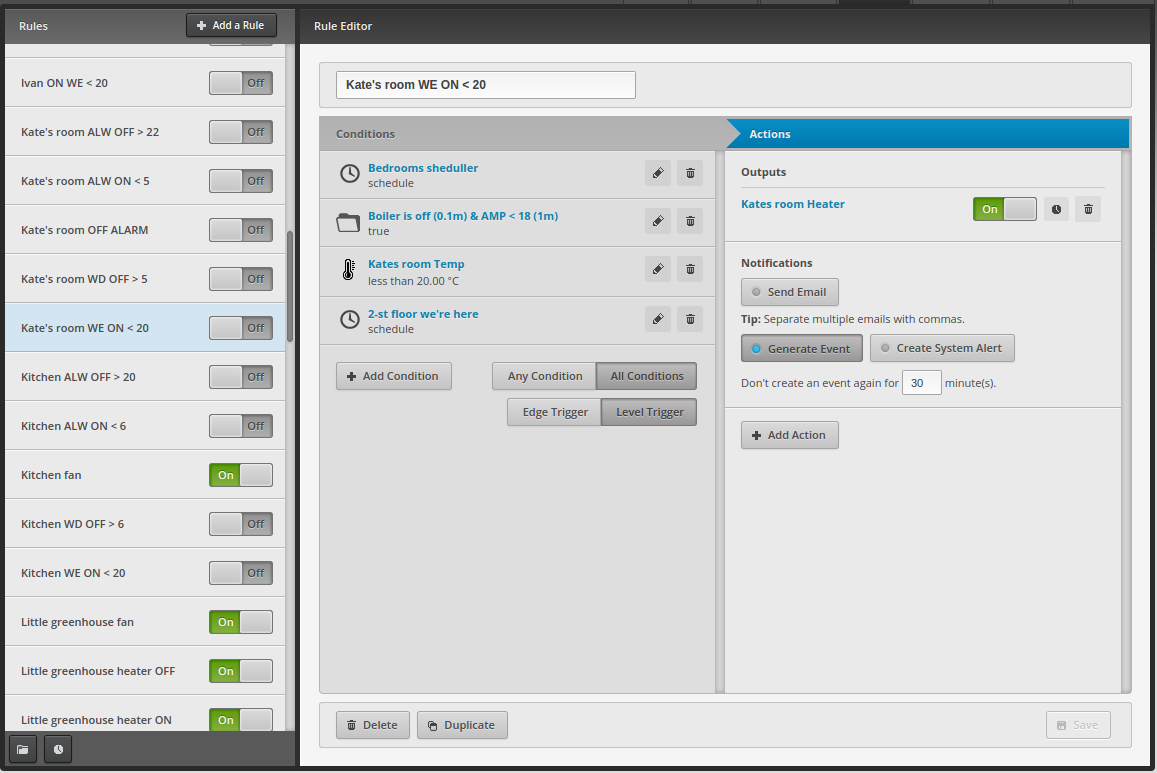This screenshot has width=1157, height=773.
Task: Toggle Kate's room ALW ON < 5 rule
Action: [241, 181]
